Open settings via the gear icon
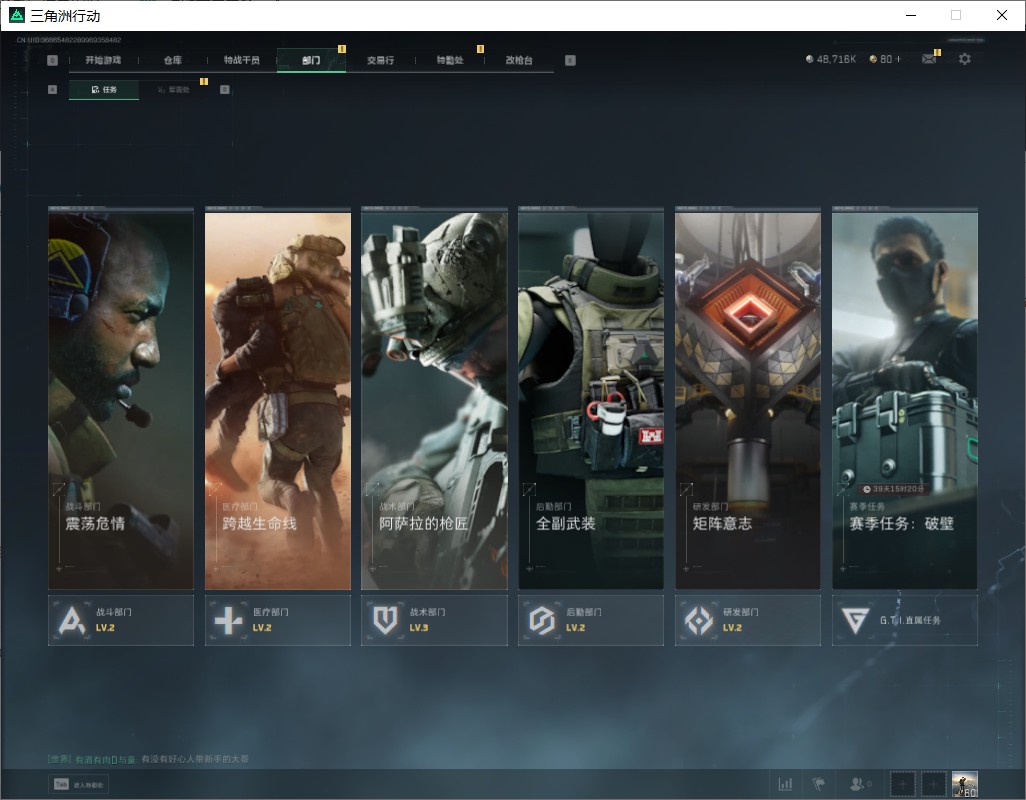The width and height of the screenshot is (1026, 800). coord(964,59)
